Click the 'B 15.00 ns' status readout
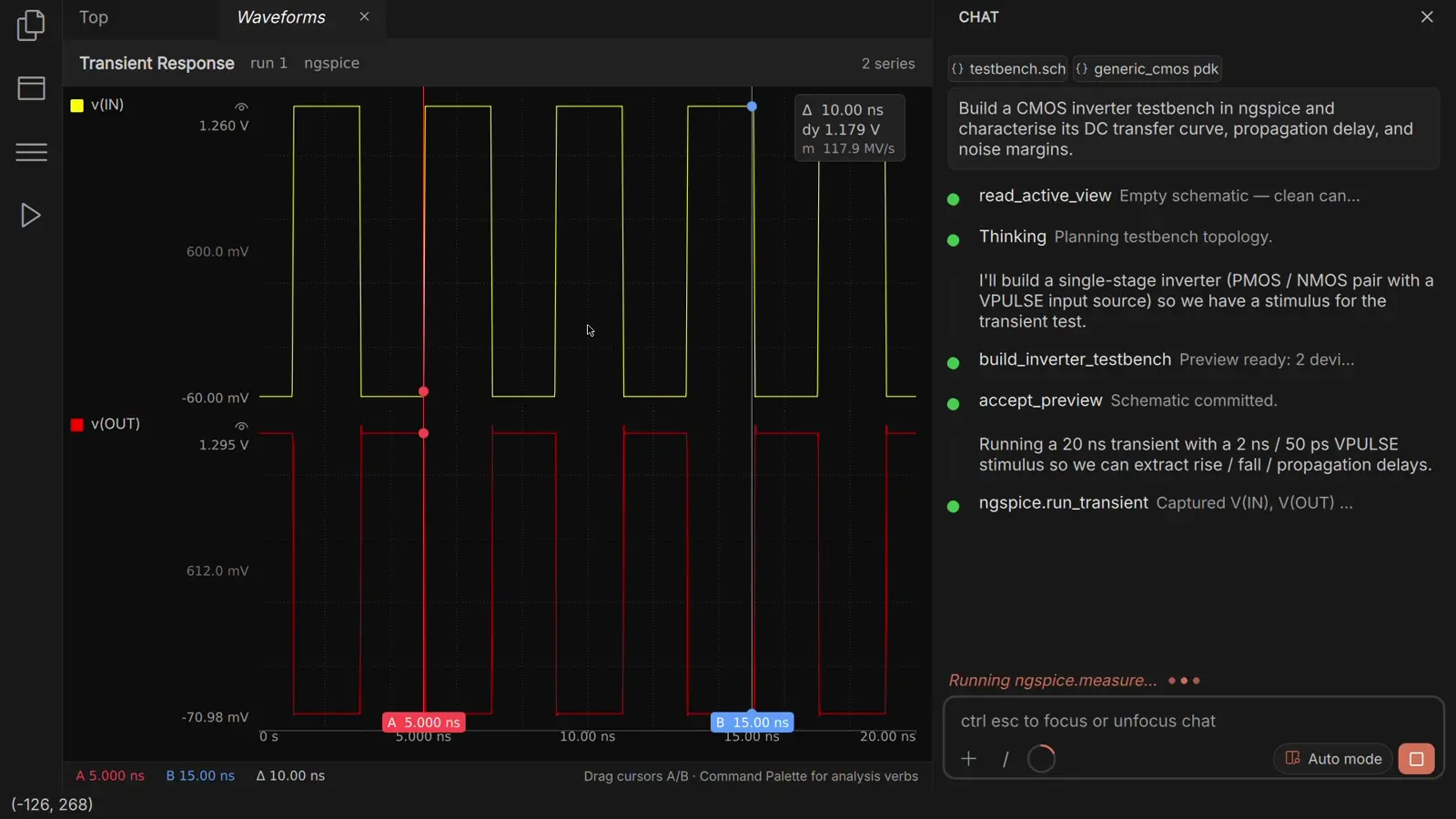Viewport: 1456px width, 819px height. pyautogui.click(x=200, y=775)
